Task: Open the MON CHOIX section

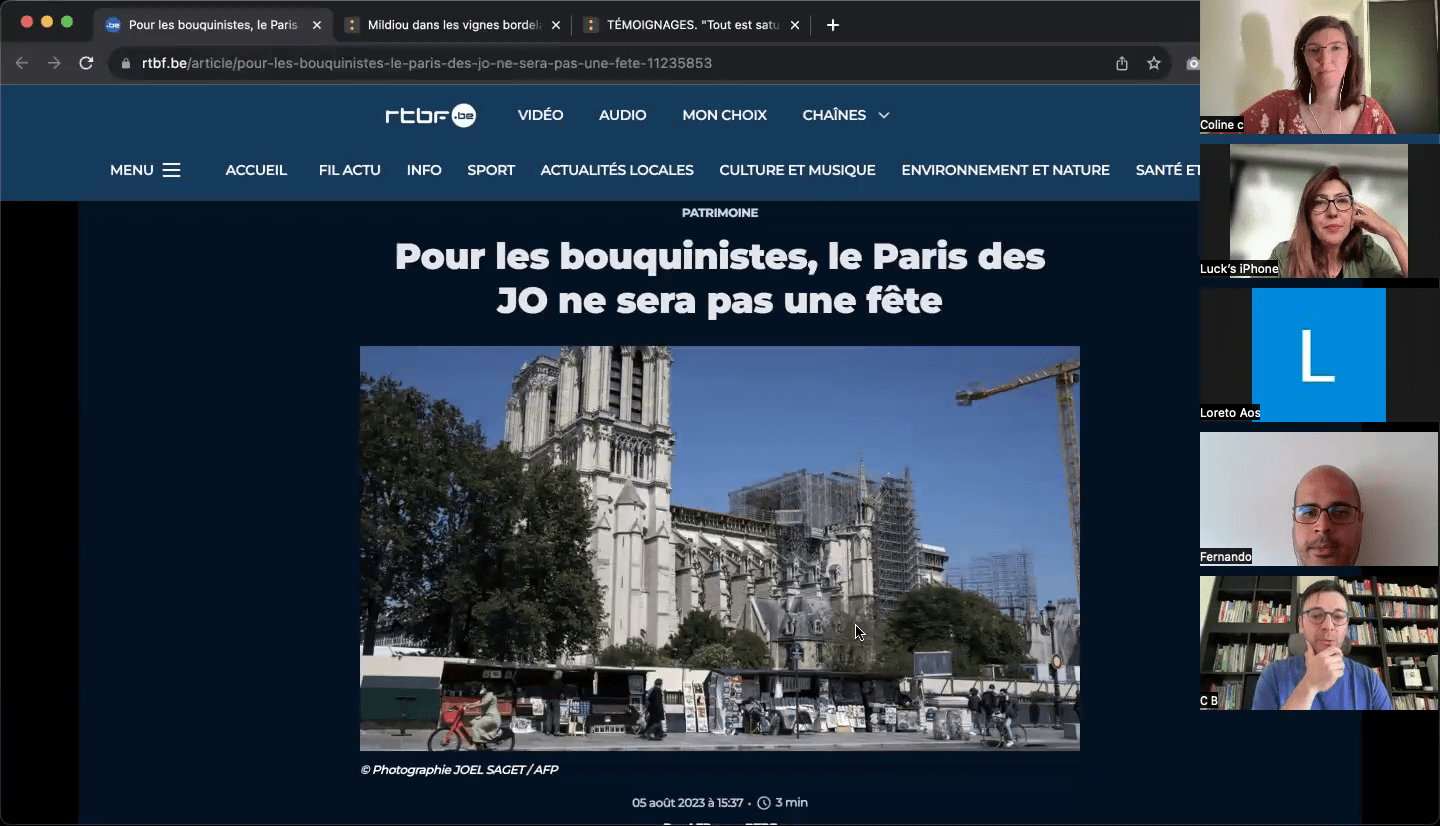Action: point(725,115)
